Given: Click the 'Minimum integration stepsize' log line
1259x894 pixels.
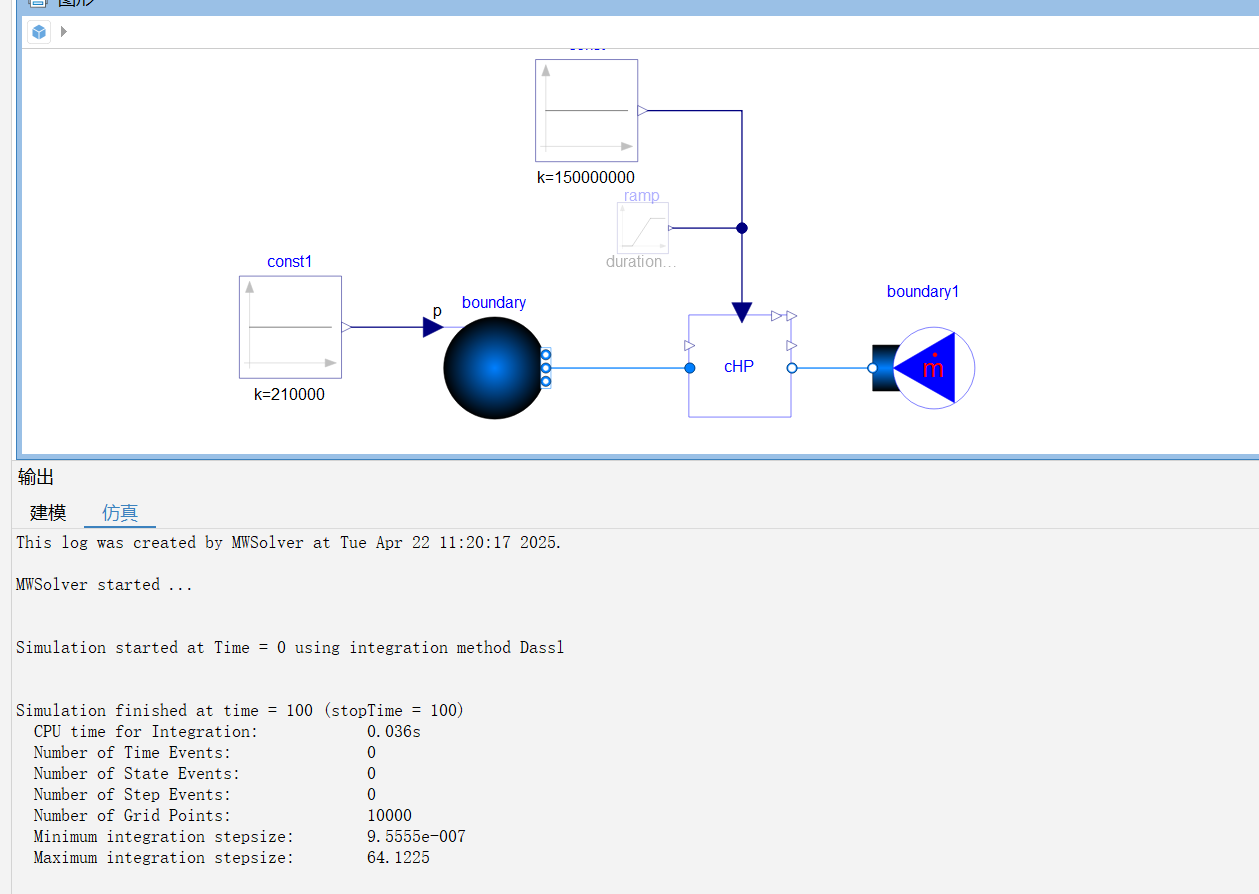Looking at the screenshot, I should (x=250, y=837).
